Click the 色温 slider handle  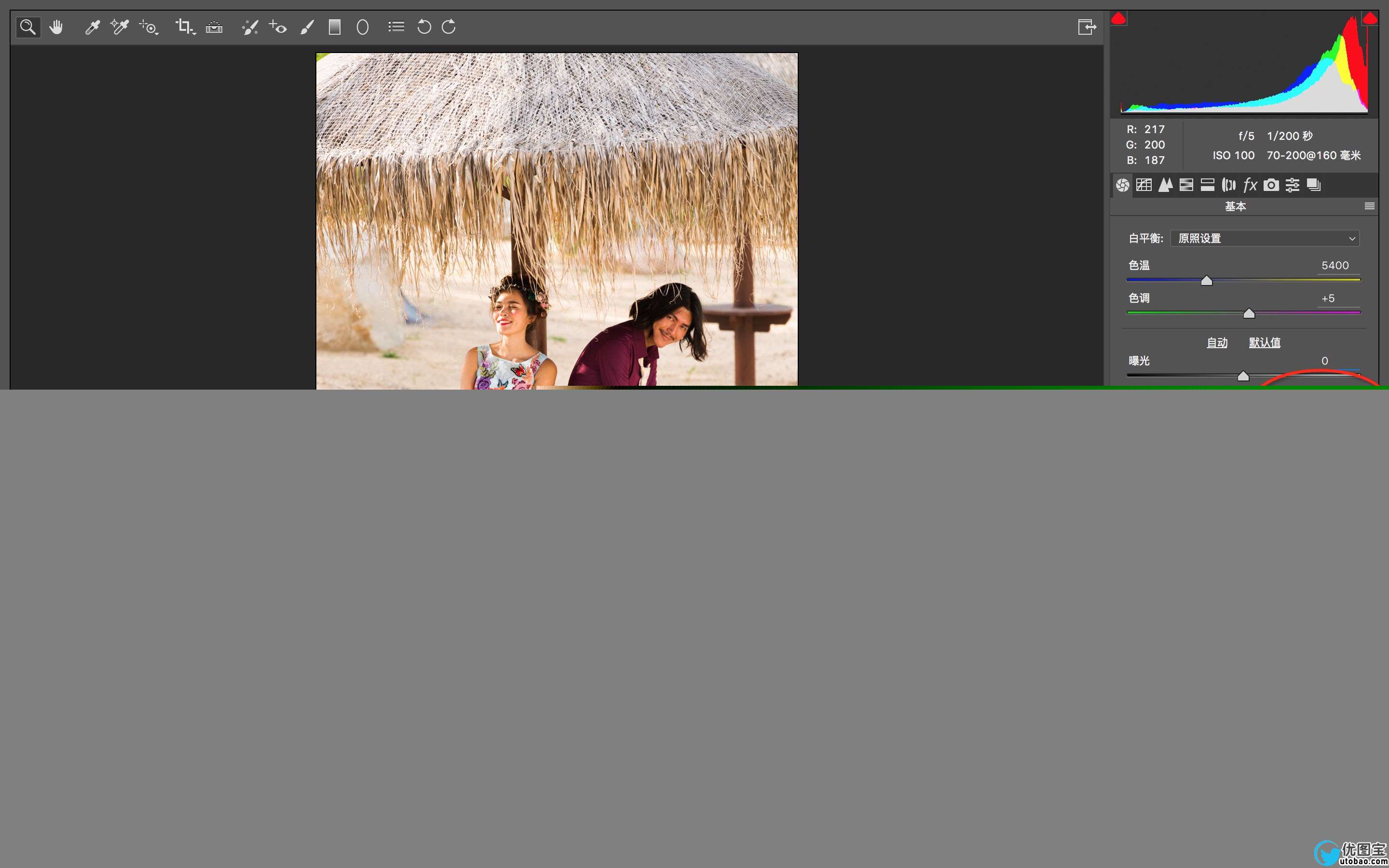point(1207,281)
